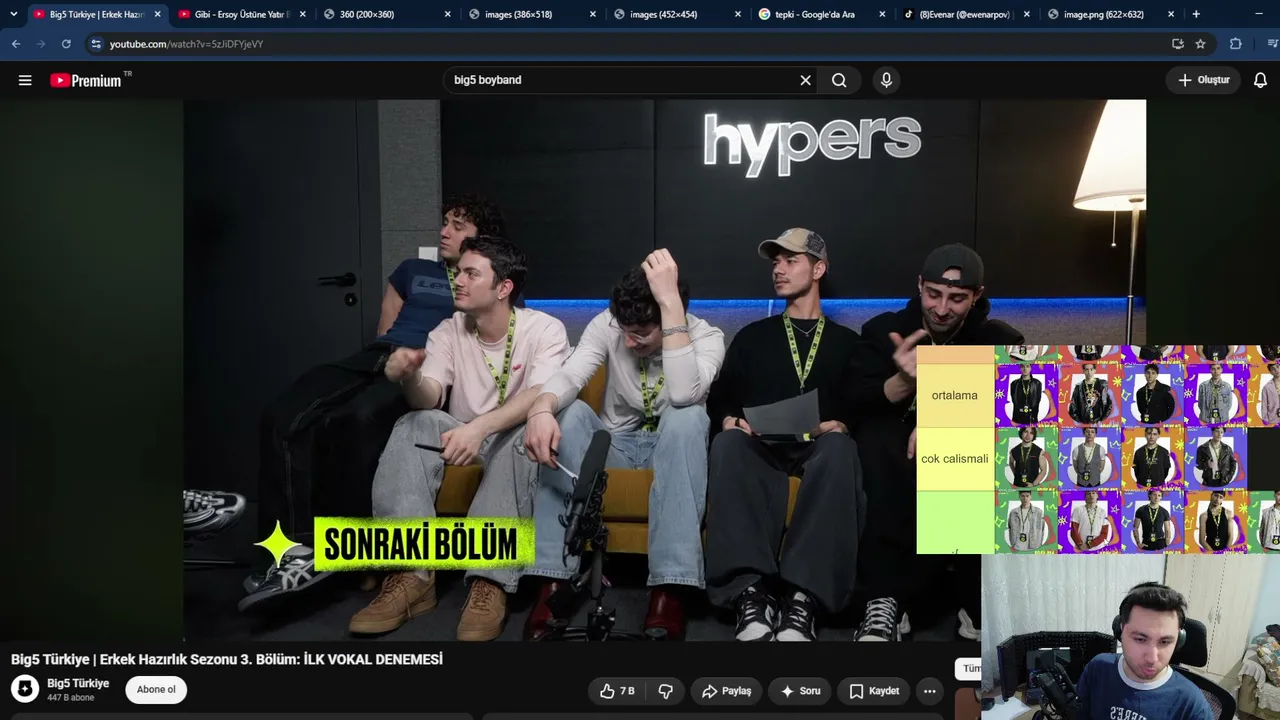The image size is (1280, 720).
Task: Click the hypers neon sign in video
Action: pos(811,143)
